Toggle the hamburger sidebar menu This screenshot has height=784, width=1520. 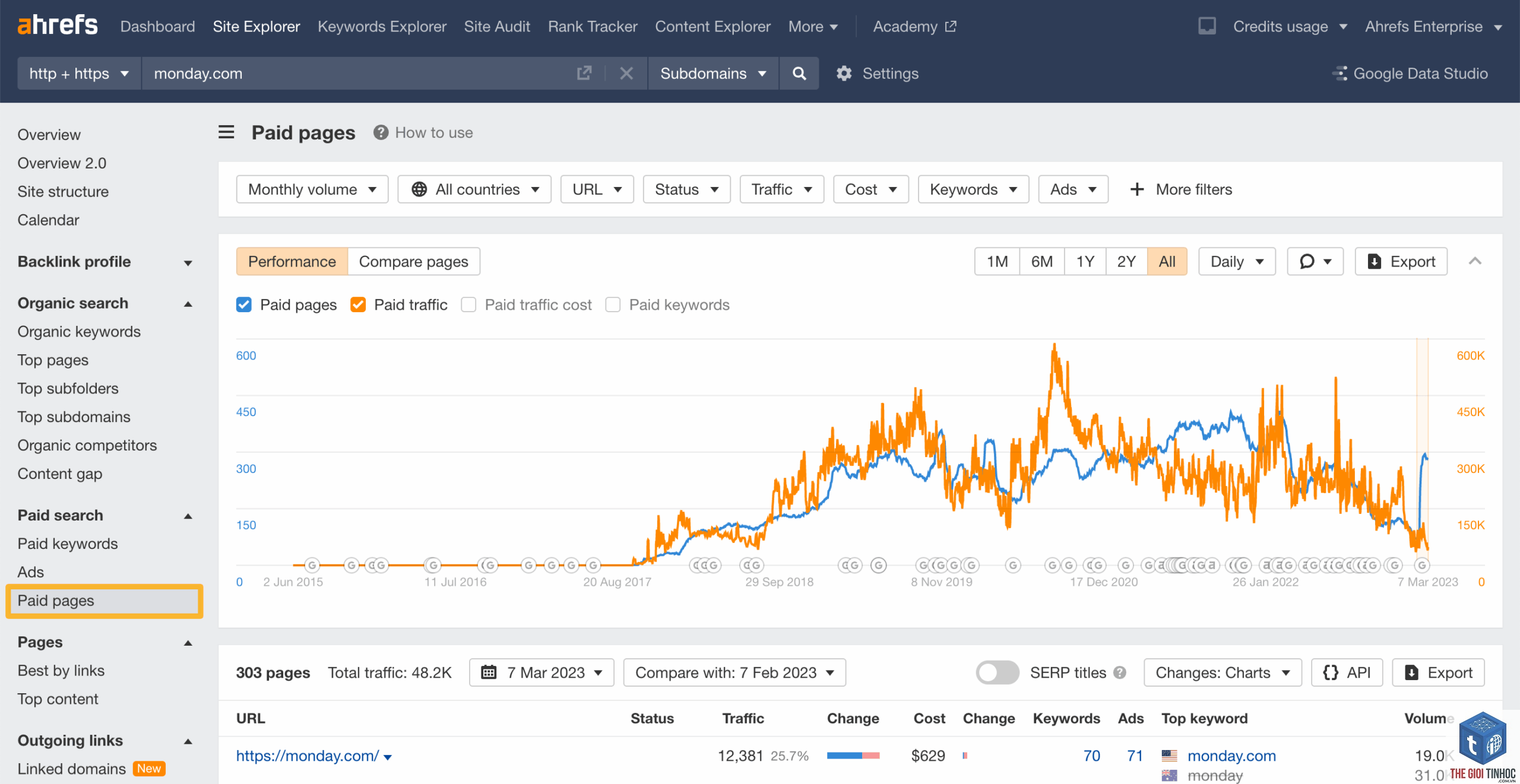pos(226,132)
